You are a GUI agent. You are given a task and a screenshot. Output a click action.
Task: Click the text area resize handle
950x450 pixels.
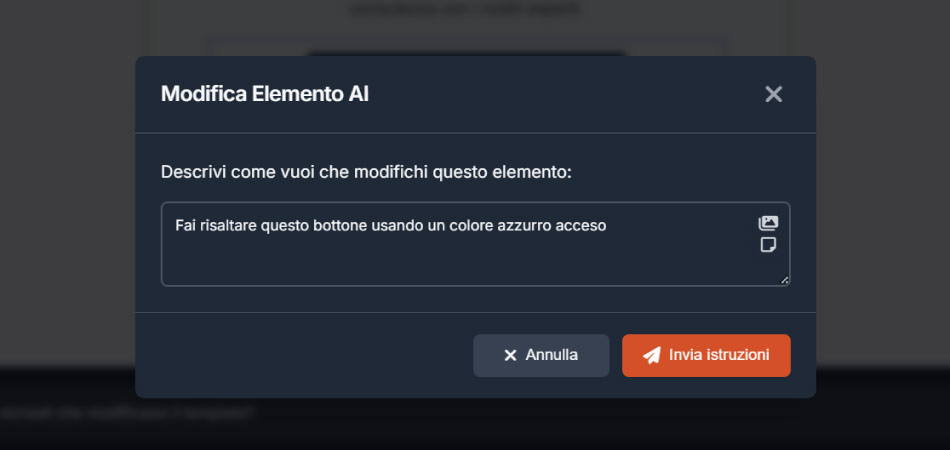tap(784, 280)
